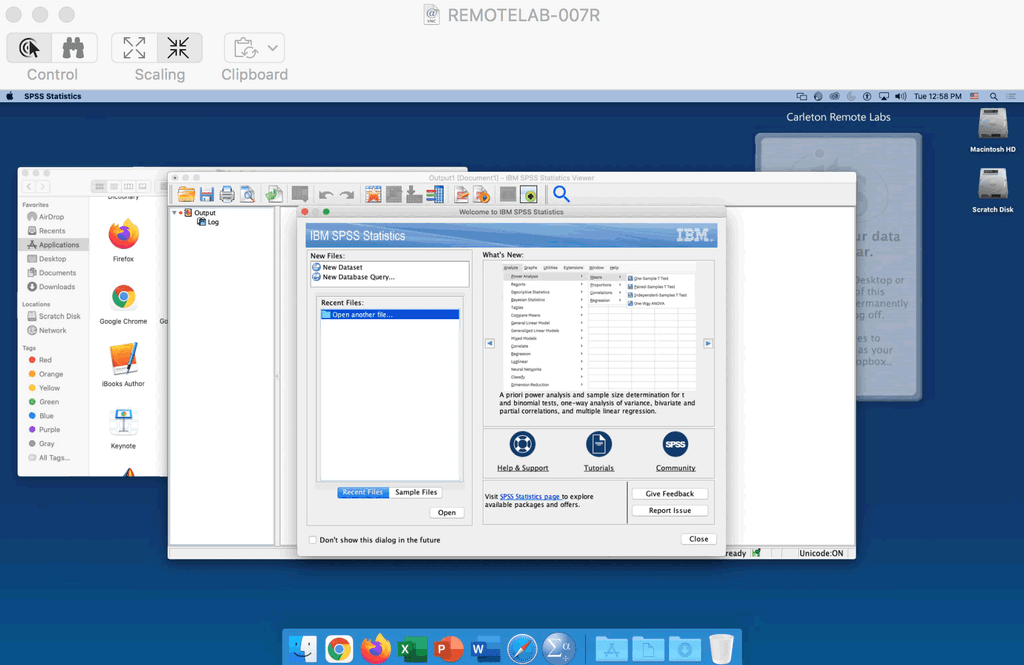
Task: Open the SPSS Community icon
Action: click(x=675, y=444)
